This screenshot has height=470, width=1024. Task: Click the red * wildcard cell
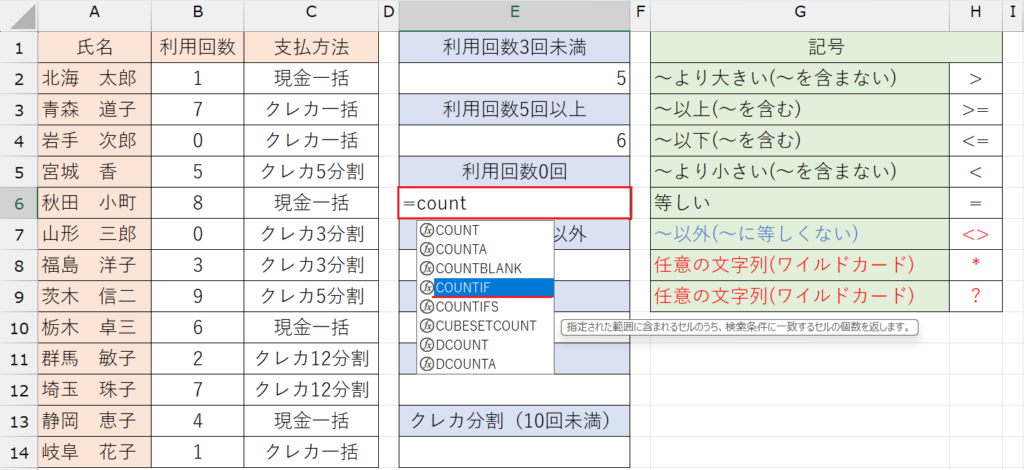[976, 265]
